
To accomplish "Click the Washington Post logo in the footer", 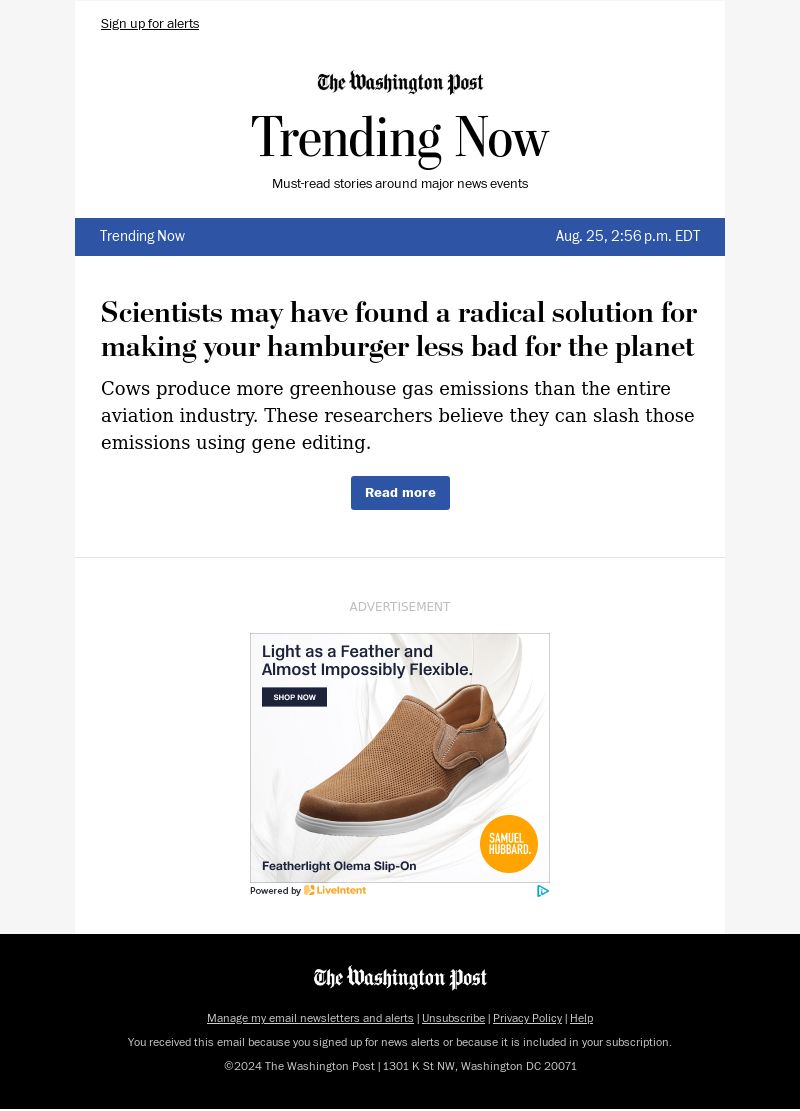I will [400, 978].
